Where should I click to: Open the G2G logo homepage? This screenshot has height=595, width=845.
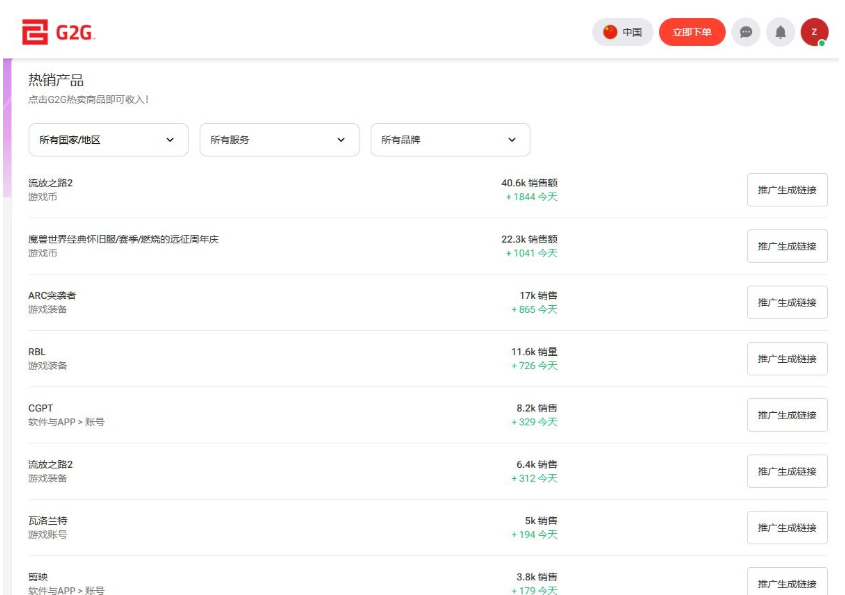click(x=58, y=32)
